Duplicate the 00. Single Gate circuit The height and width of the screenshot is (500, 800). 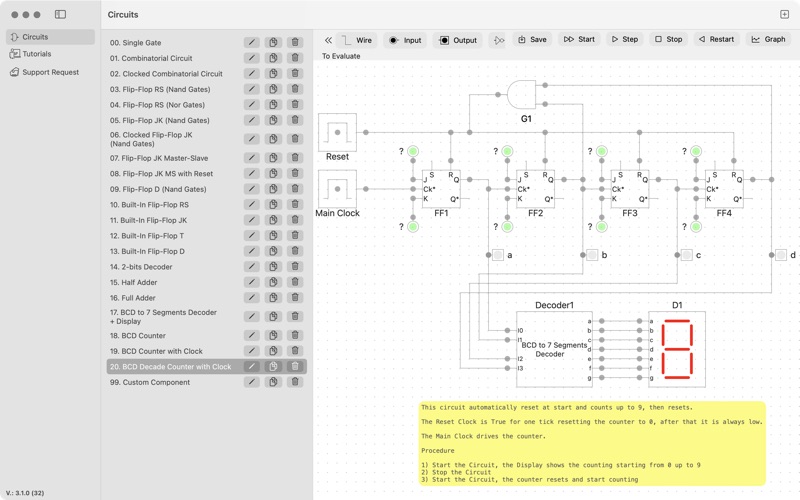(x=273, y=42)
